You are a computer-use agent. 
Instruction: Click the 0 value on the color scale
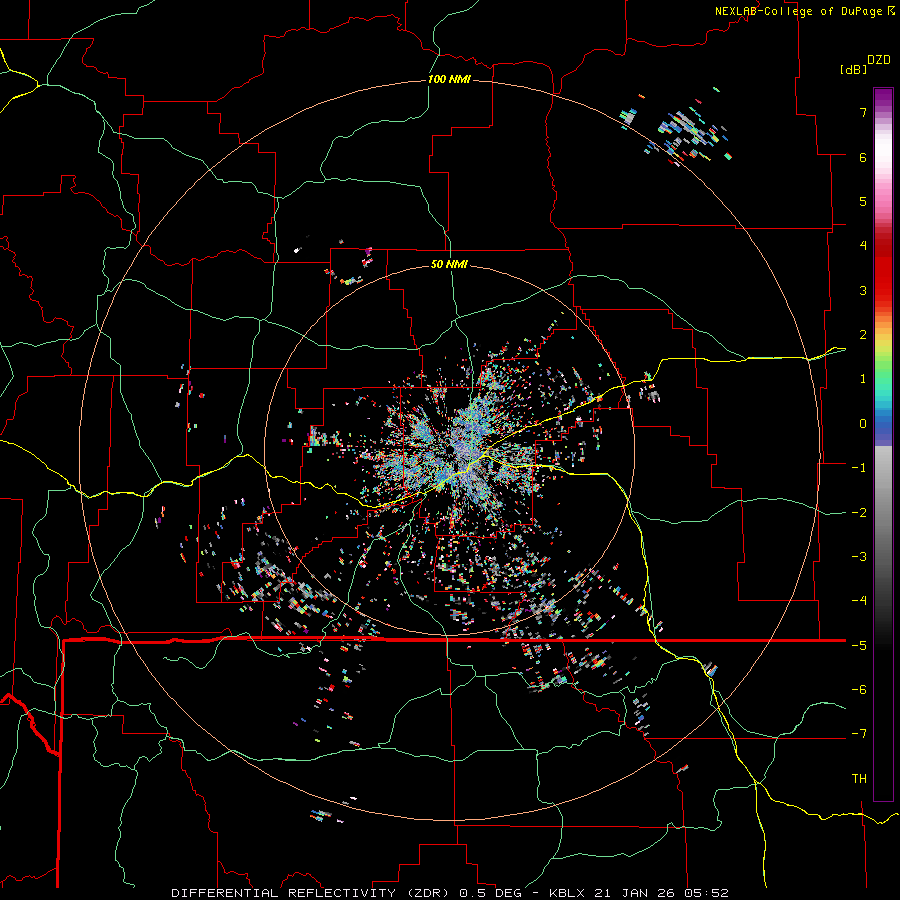(x=863, y=424)
